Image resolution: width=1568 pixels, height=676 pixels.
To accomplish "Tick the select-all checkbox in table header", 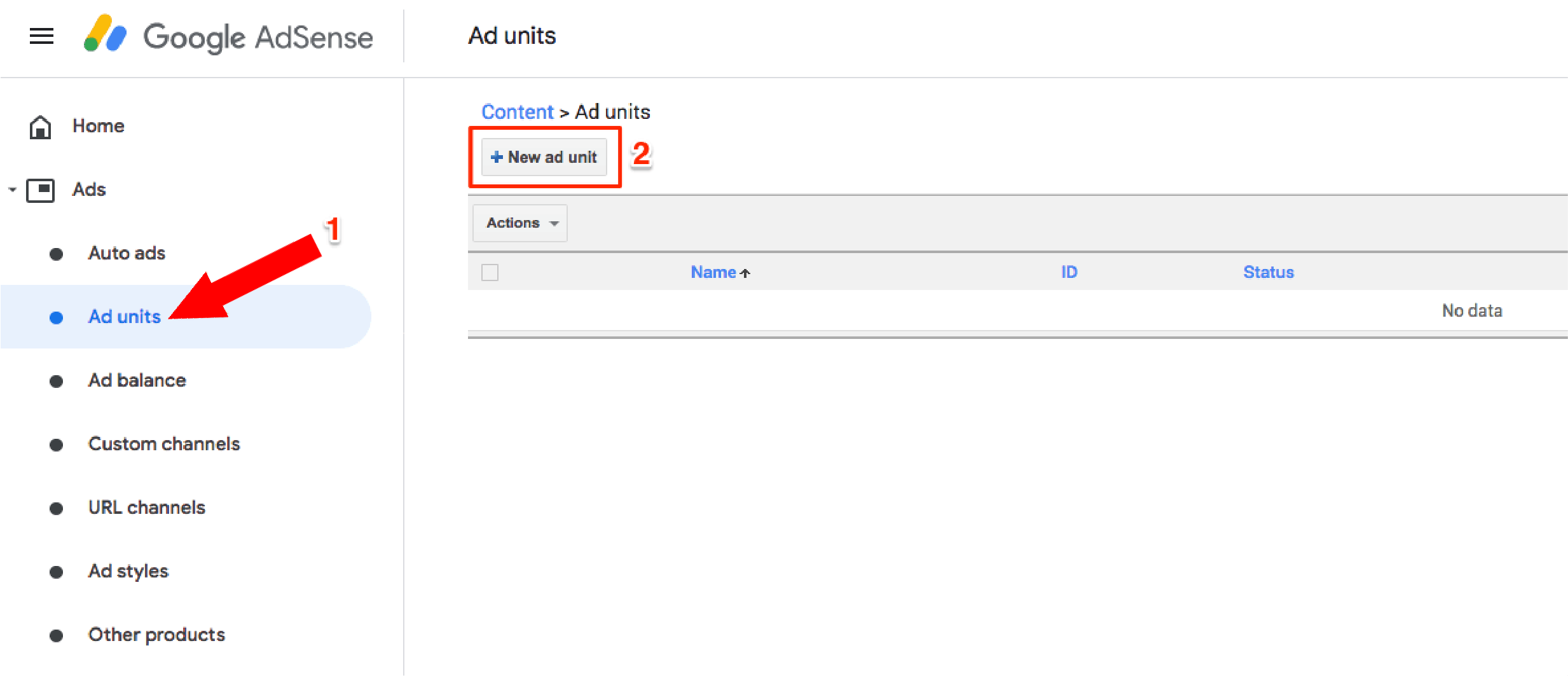I will (x=490, y=272).
